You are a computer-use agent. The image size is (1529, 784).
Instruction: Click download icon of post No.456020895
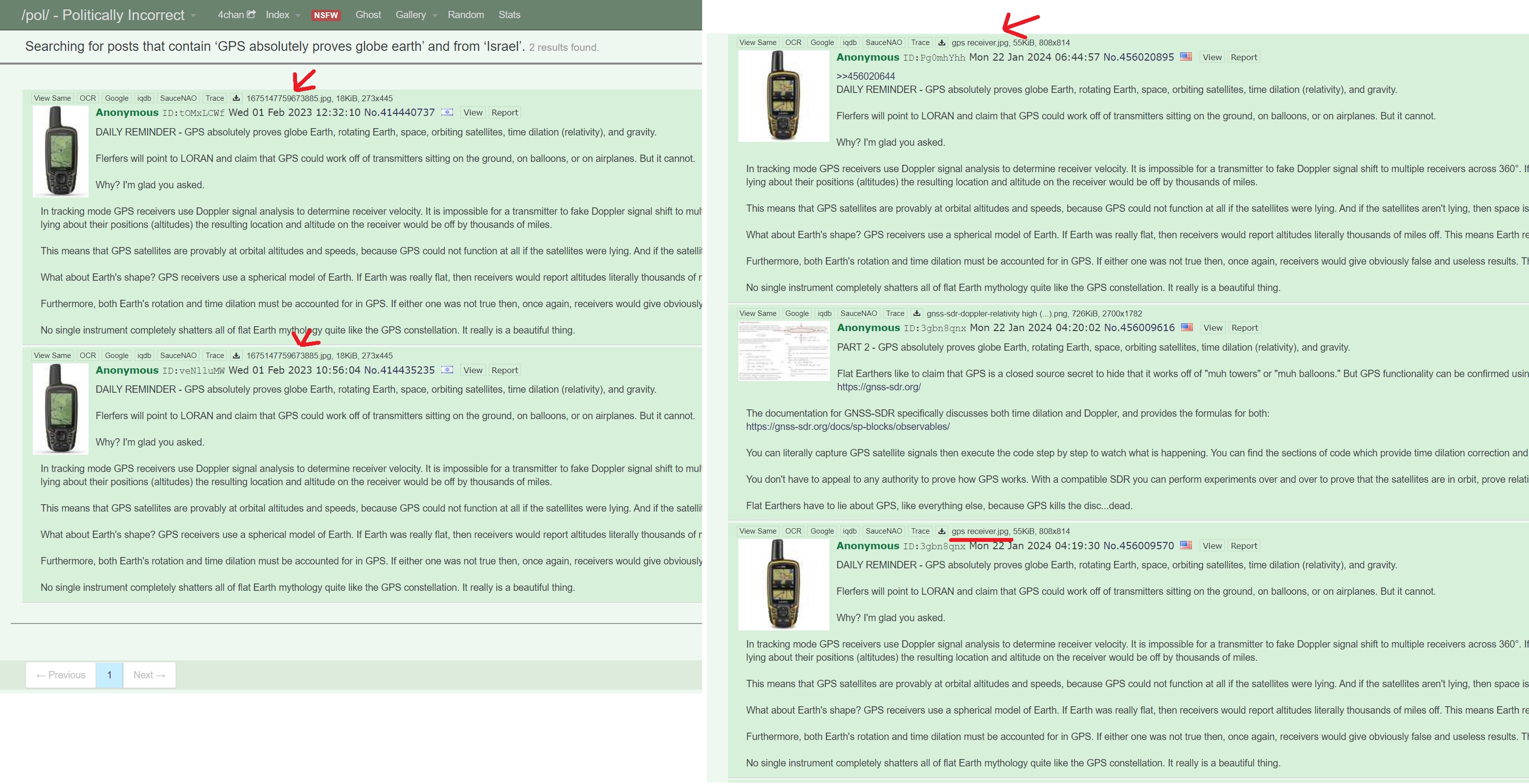(941, 43)
